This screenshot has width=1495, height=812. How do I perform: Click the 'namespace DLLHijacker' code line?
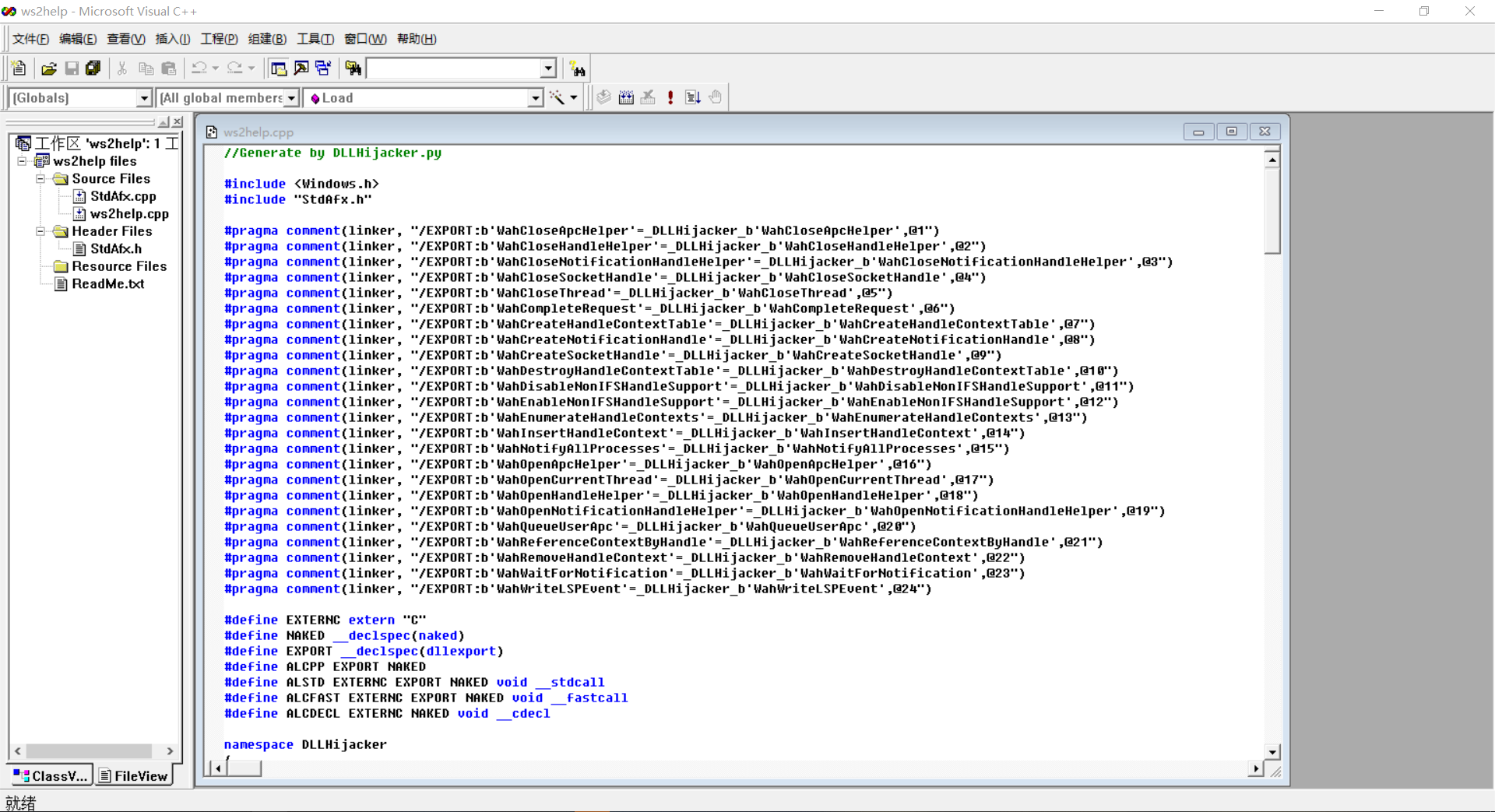click(x=305, y=744)
